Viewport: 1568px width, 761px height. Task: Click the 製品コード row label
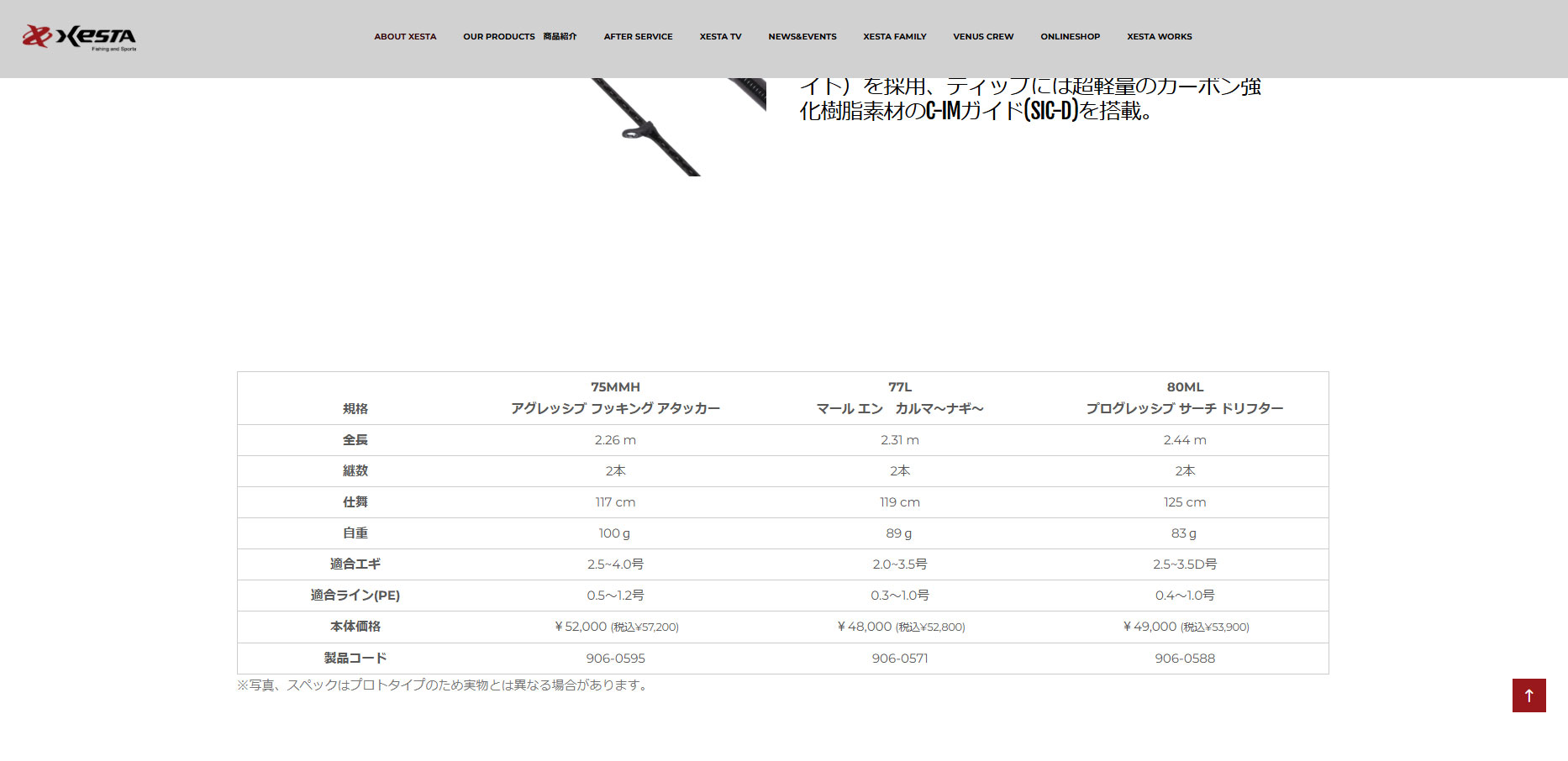pos(355,659)
